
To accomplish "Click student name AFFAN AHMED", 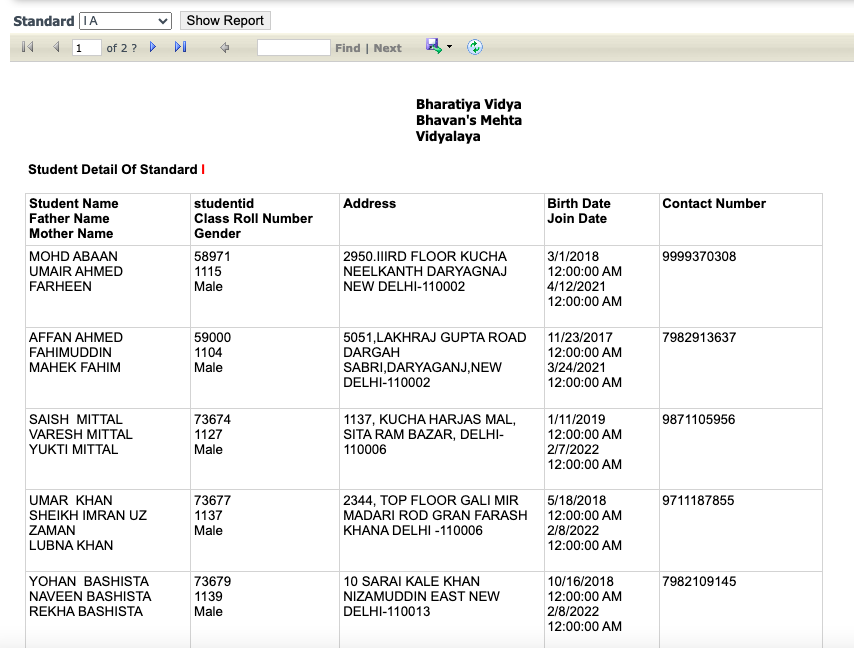I will tap(76, 338).
